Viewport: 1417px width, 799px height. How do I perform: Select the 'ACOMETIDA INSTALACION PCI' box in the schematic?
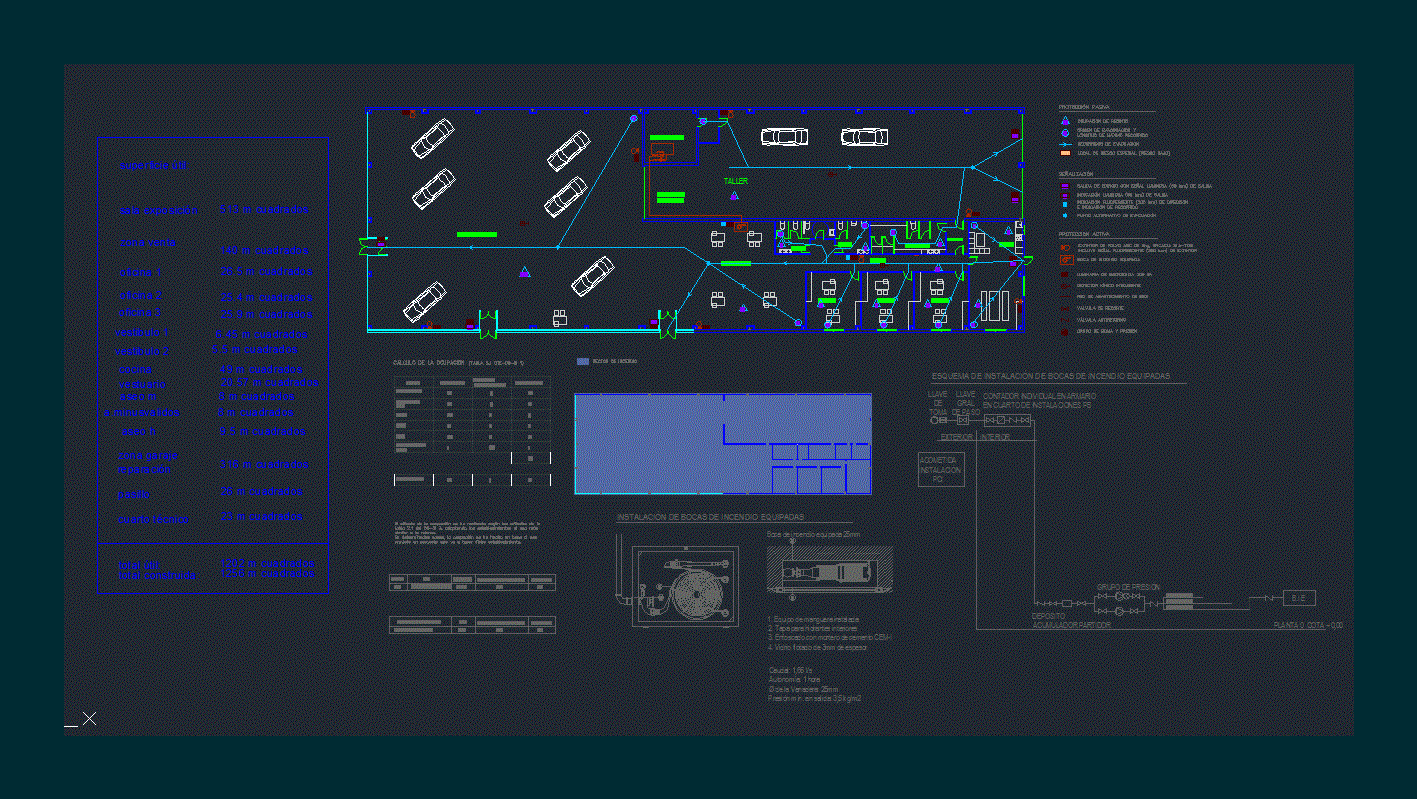(941, 469)
